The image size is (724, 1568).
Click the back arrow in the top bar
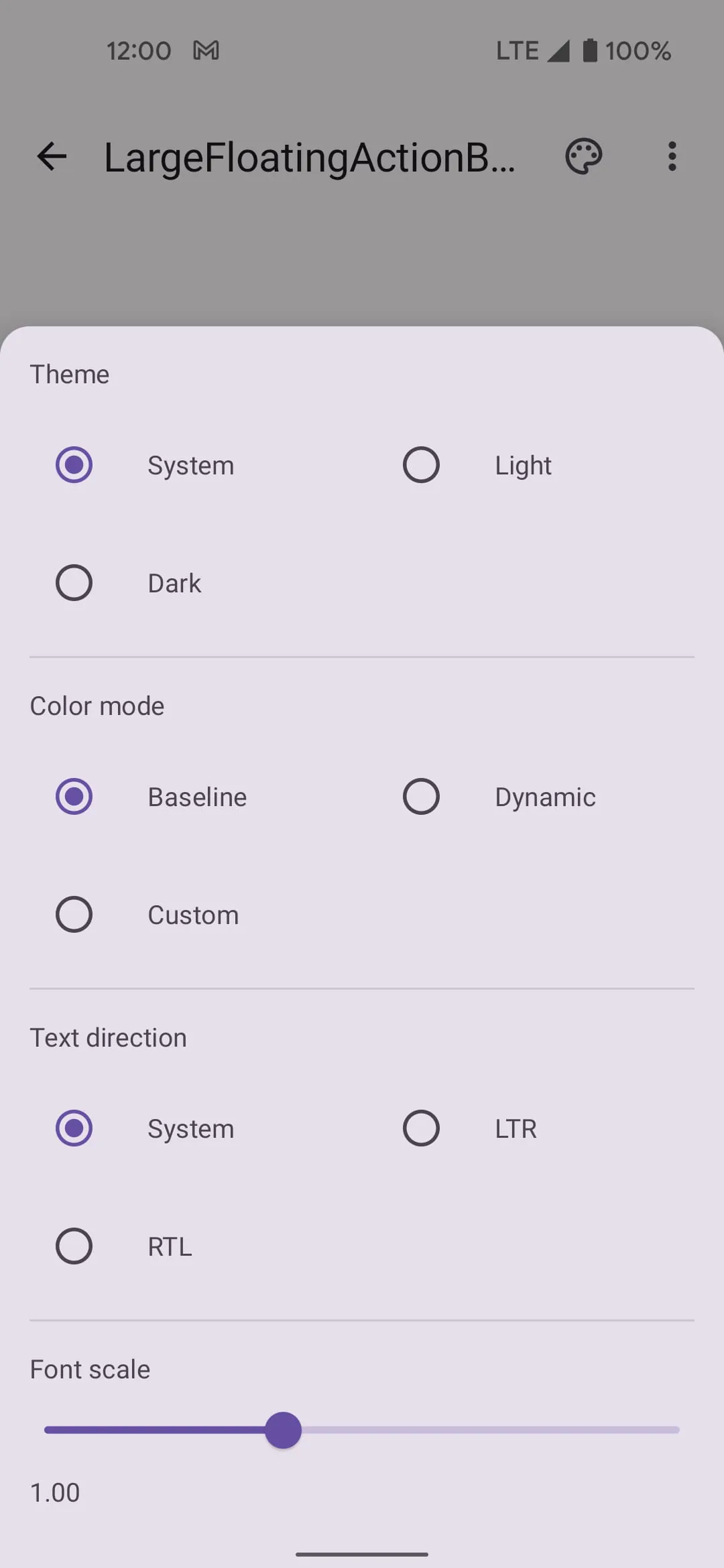coord(52,156)
